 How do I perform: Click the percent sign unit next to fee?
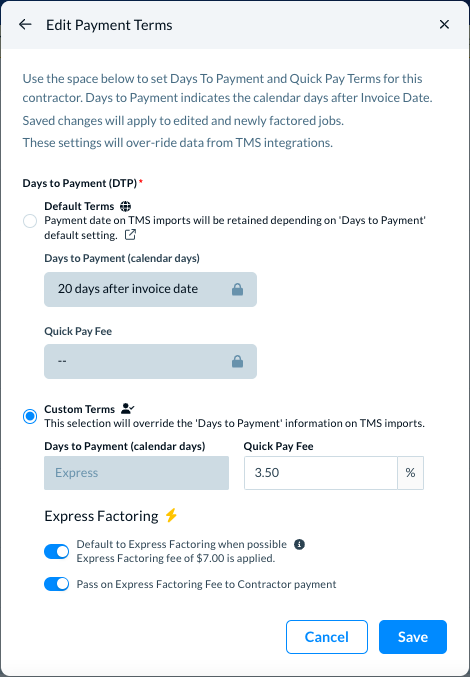pyautogui.click(x=410, y=473)
